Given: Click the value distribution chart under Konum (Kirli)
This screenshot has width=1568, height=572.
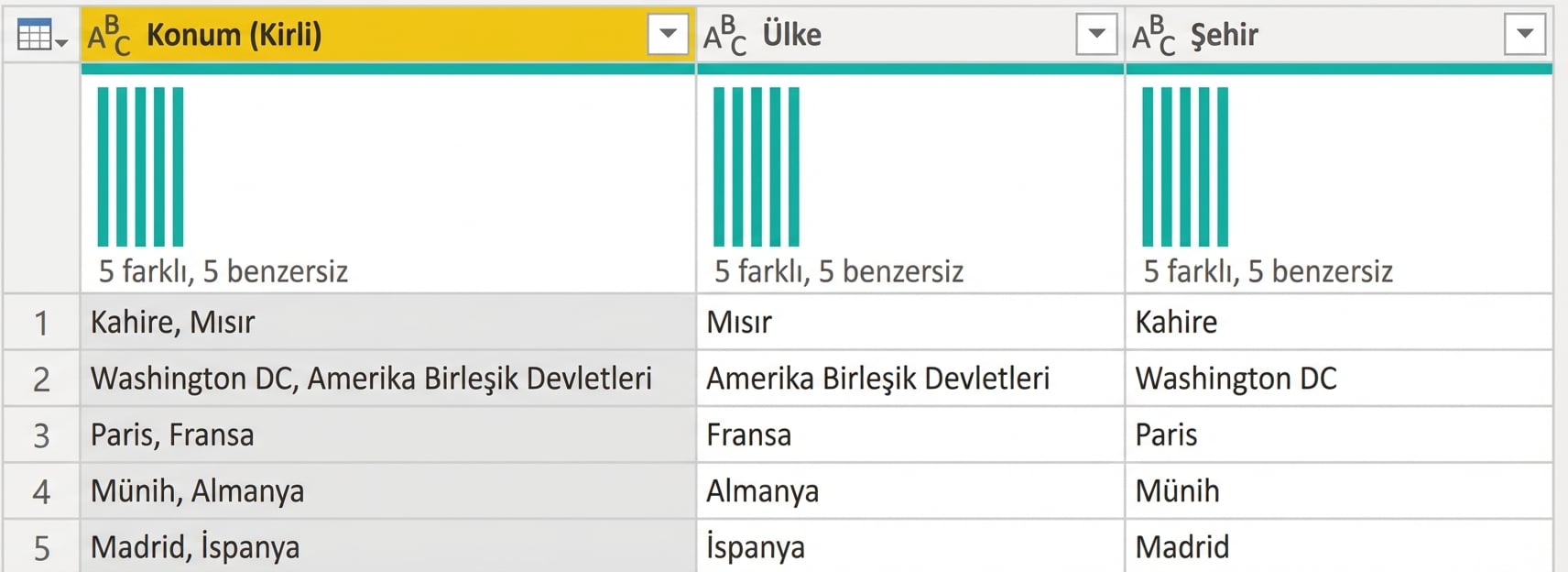Looking at the screenshot, I should pos(137,165).
